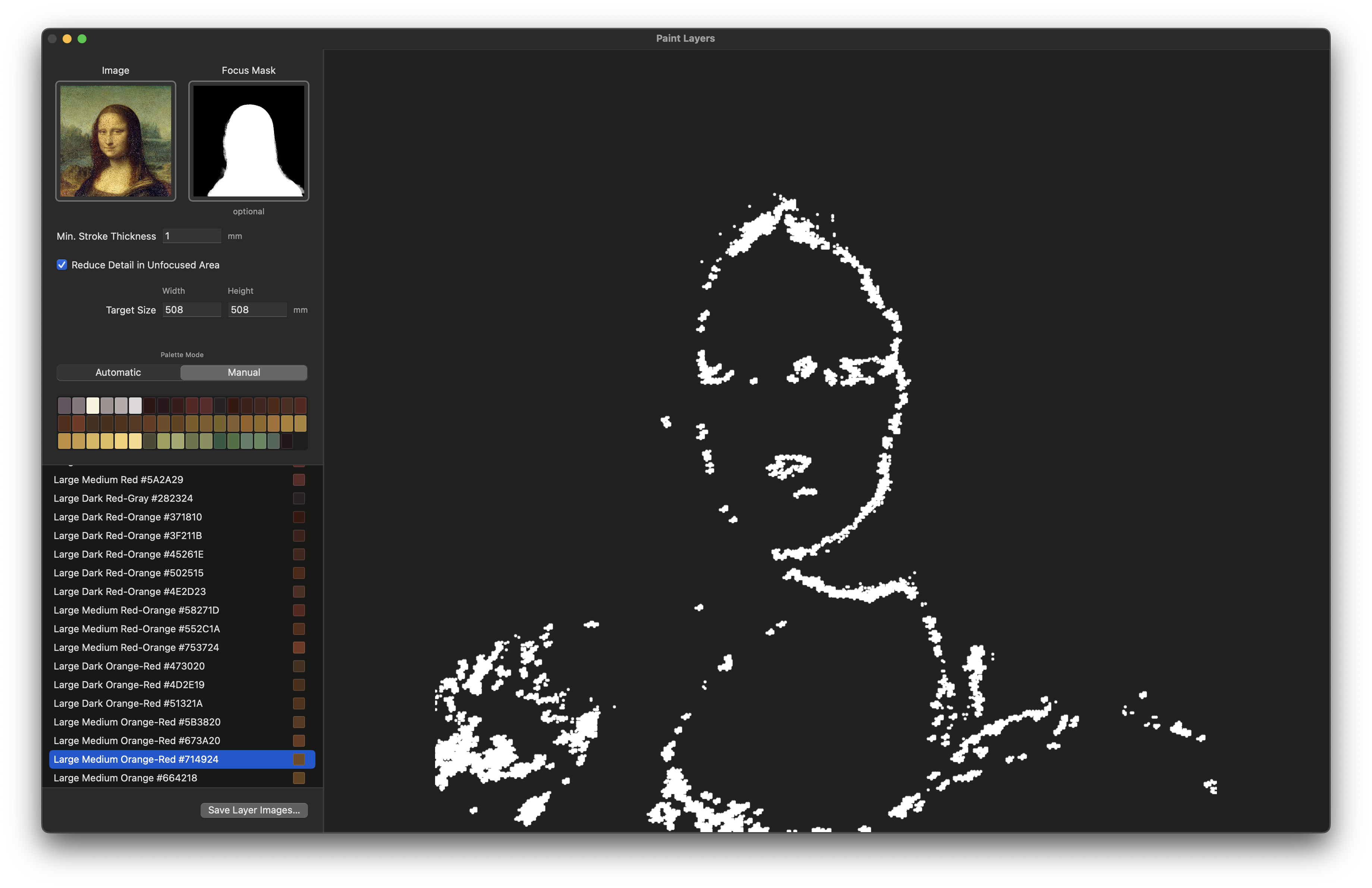Open the Image thumbnail preview
The image size is (1372, 888).
pos(115,141)
